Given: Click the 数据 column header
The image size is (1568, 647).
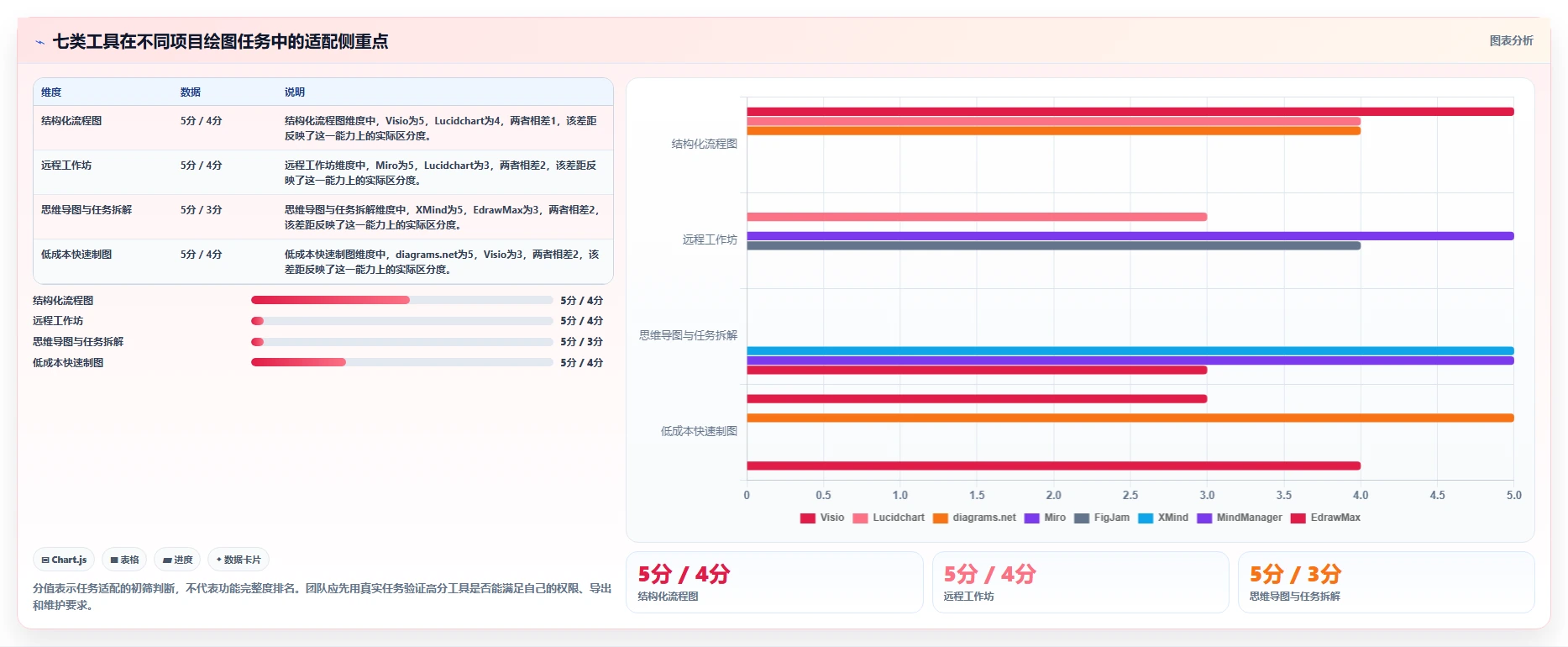Looking at the screenshot, I should pos(191,92).
